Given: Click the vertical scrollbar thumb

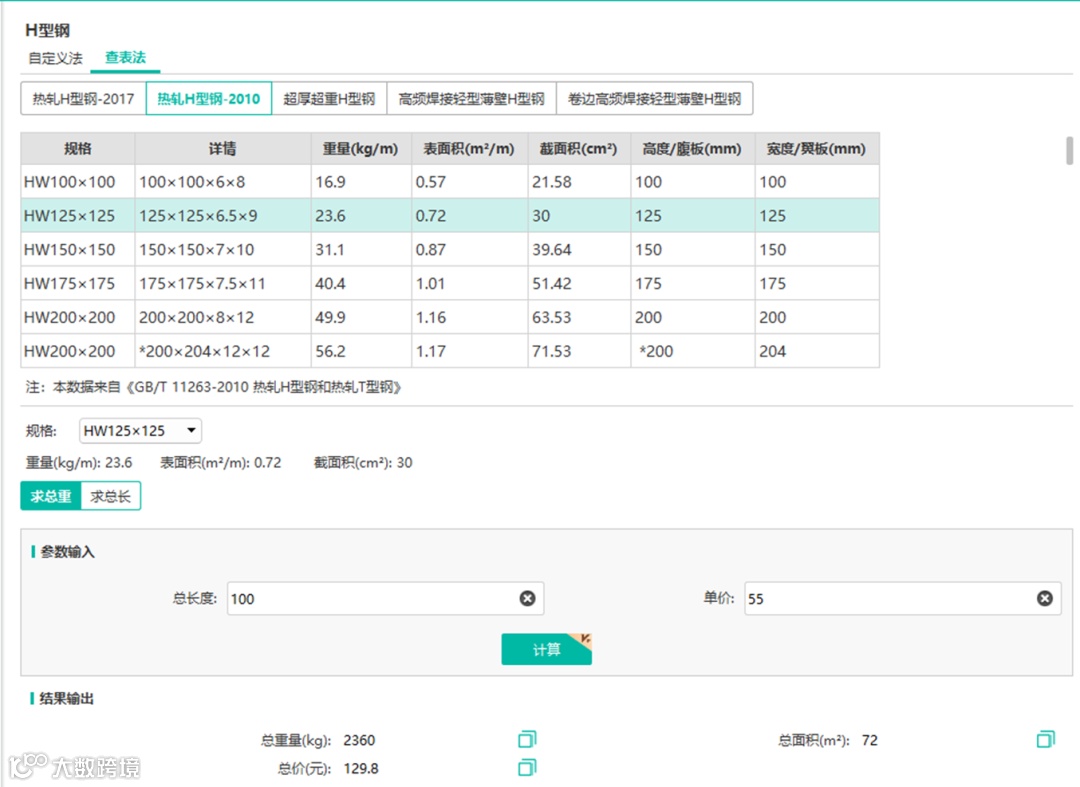Looking at the screenshot, I should point(1069,150).
